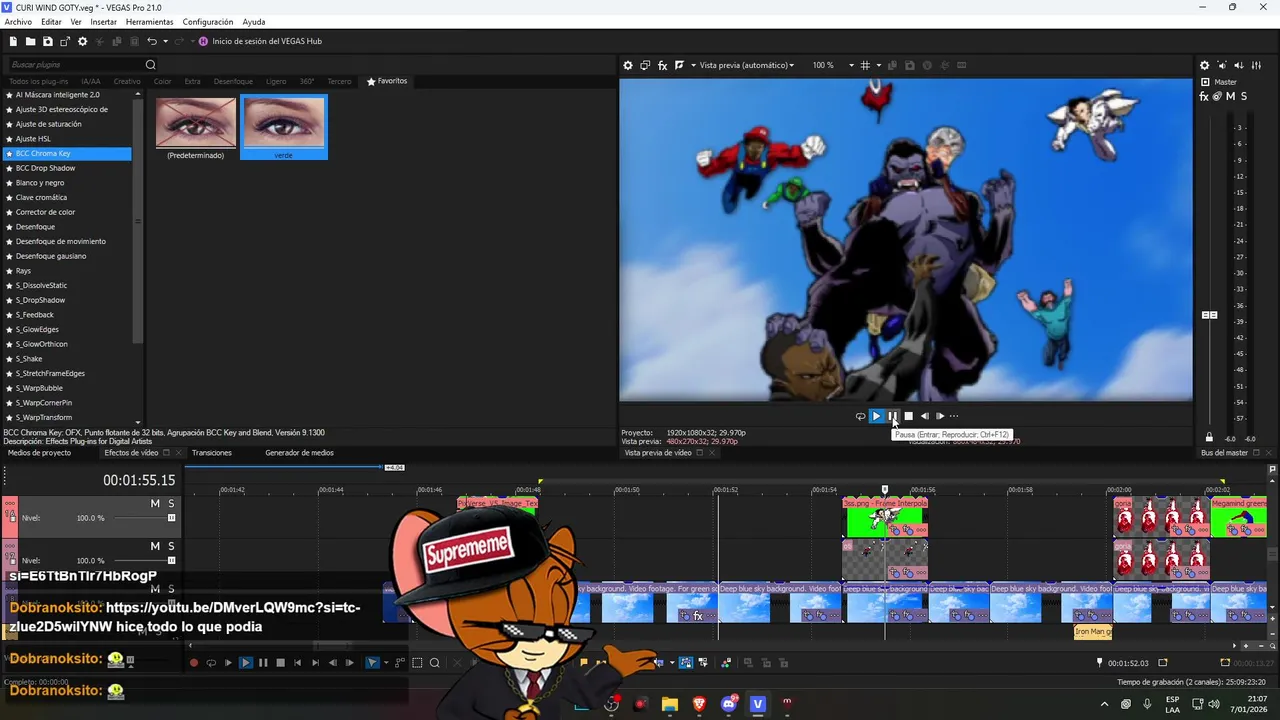
Task: Close the Vista previa de vídeo tab
Action: (x=711, y=453)
